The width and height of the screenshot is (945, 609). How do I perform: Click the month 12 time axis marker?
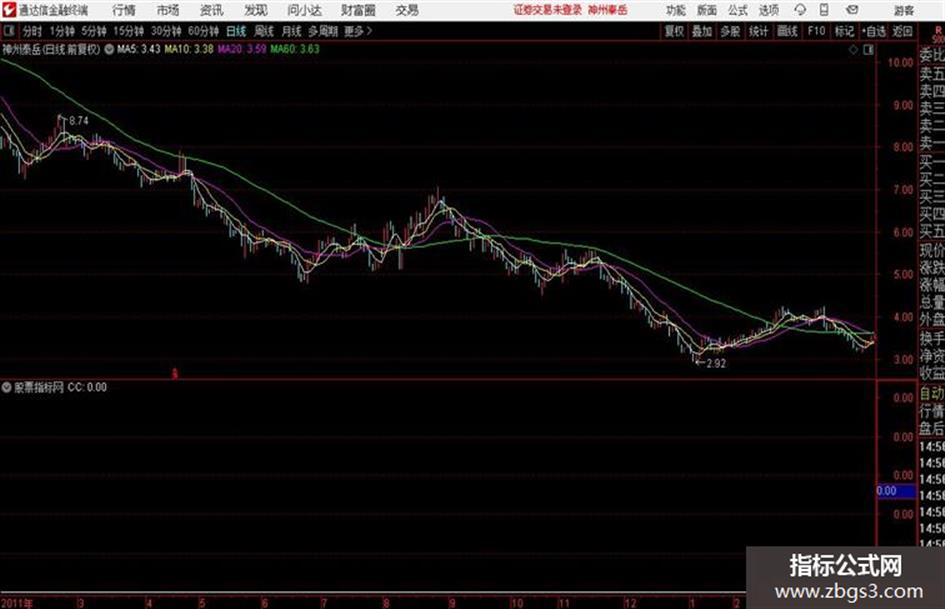tap(630, 603)
